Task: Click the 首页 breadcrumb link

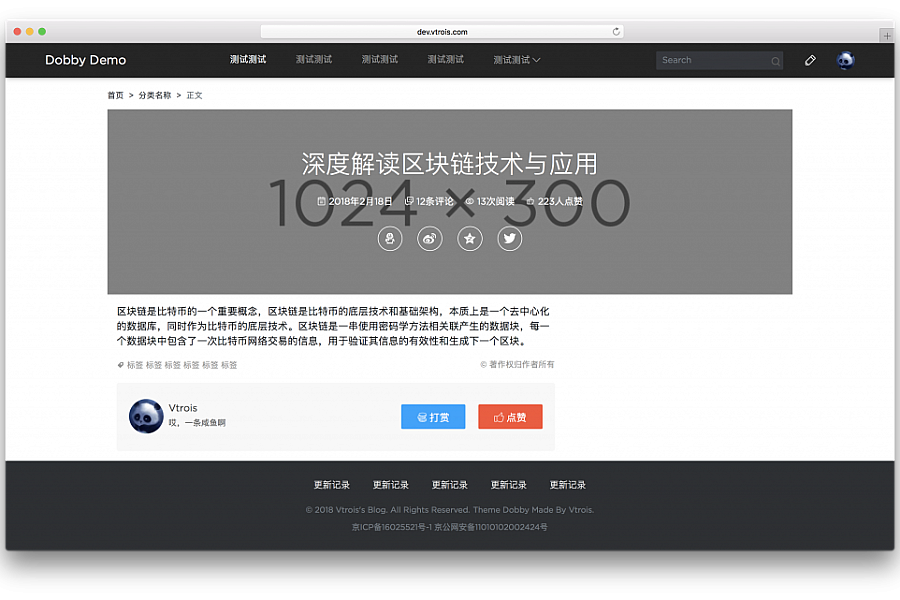Action: pyautogui.click(x=115, y=95)
